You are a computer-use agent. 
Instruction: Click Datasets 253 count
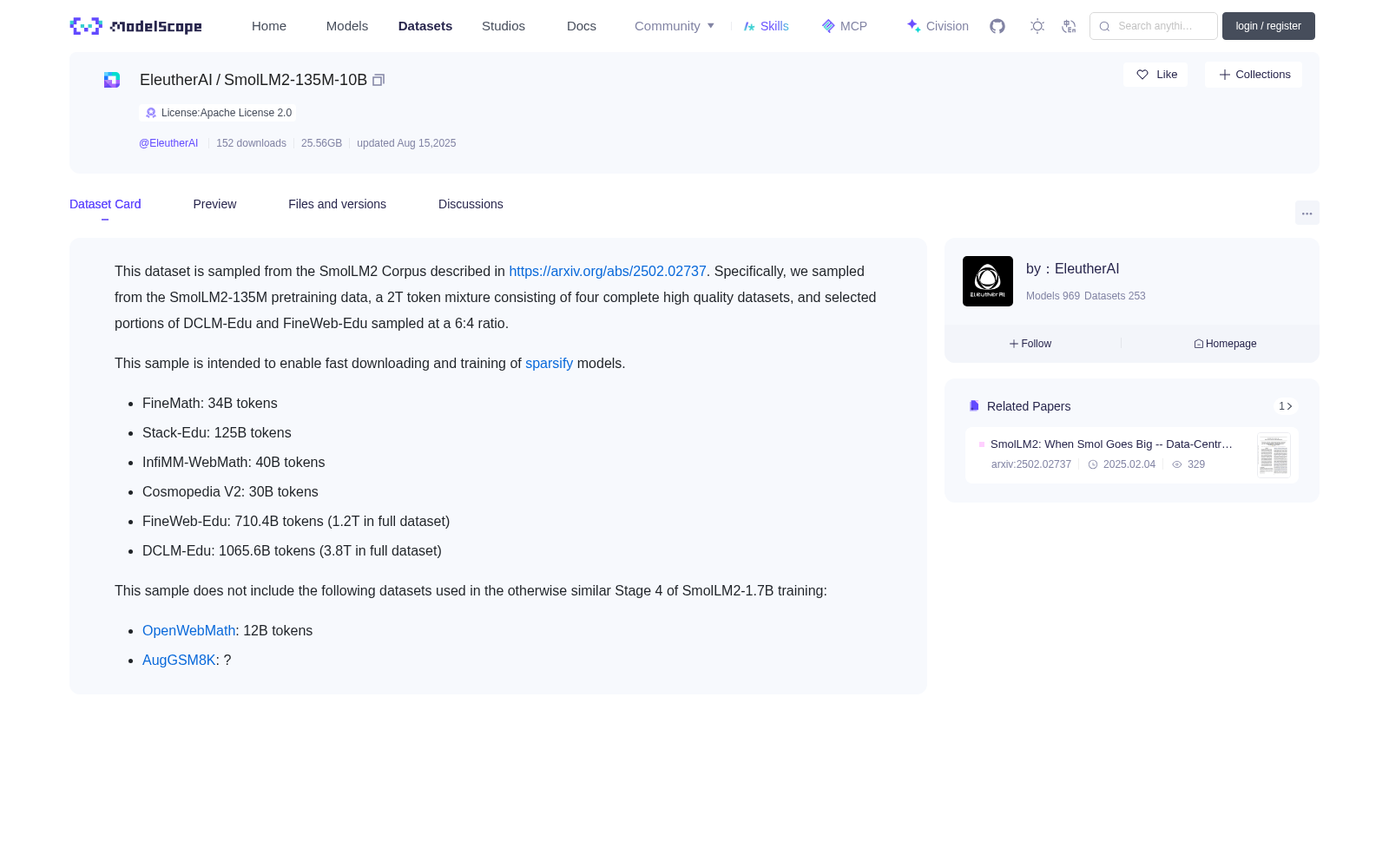point(1115,296)
